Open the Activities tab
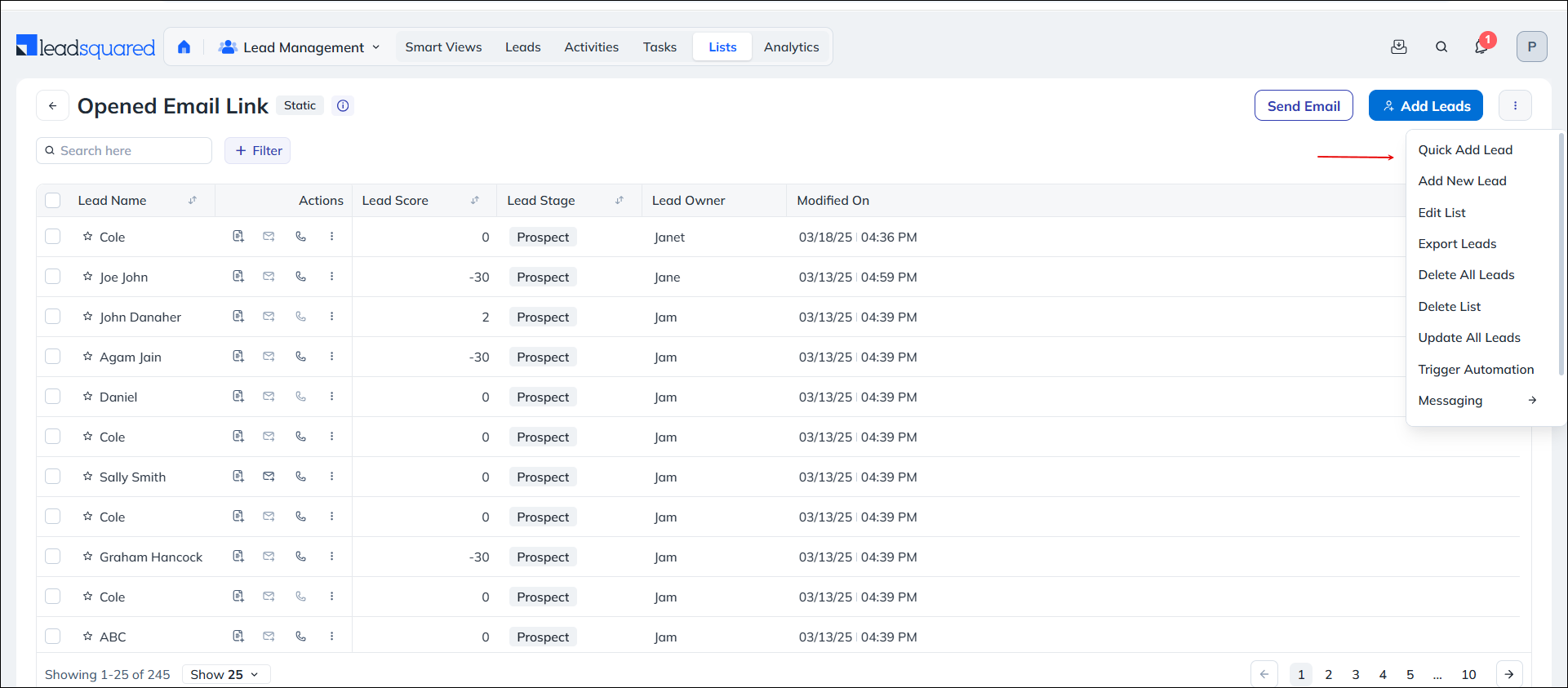1568x688 pixels. click(591, 47)
